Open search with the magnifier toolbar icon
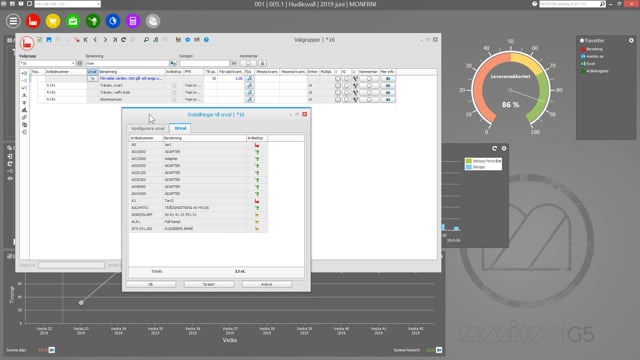This screenshot has width=640, height=360. click(146, 40)
